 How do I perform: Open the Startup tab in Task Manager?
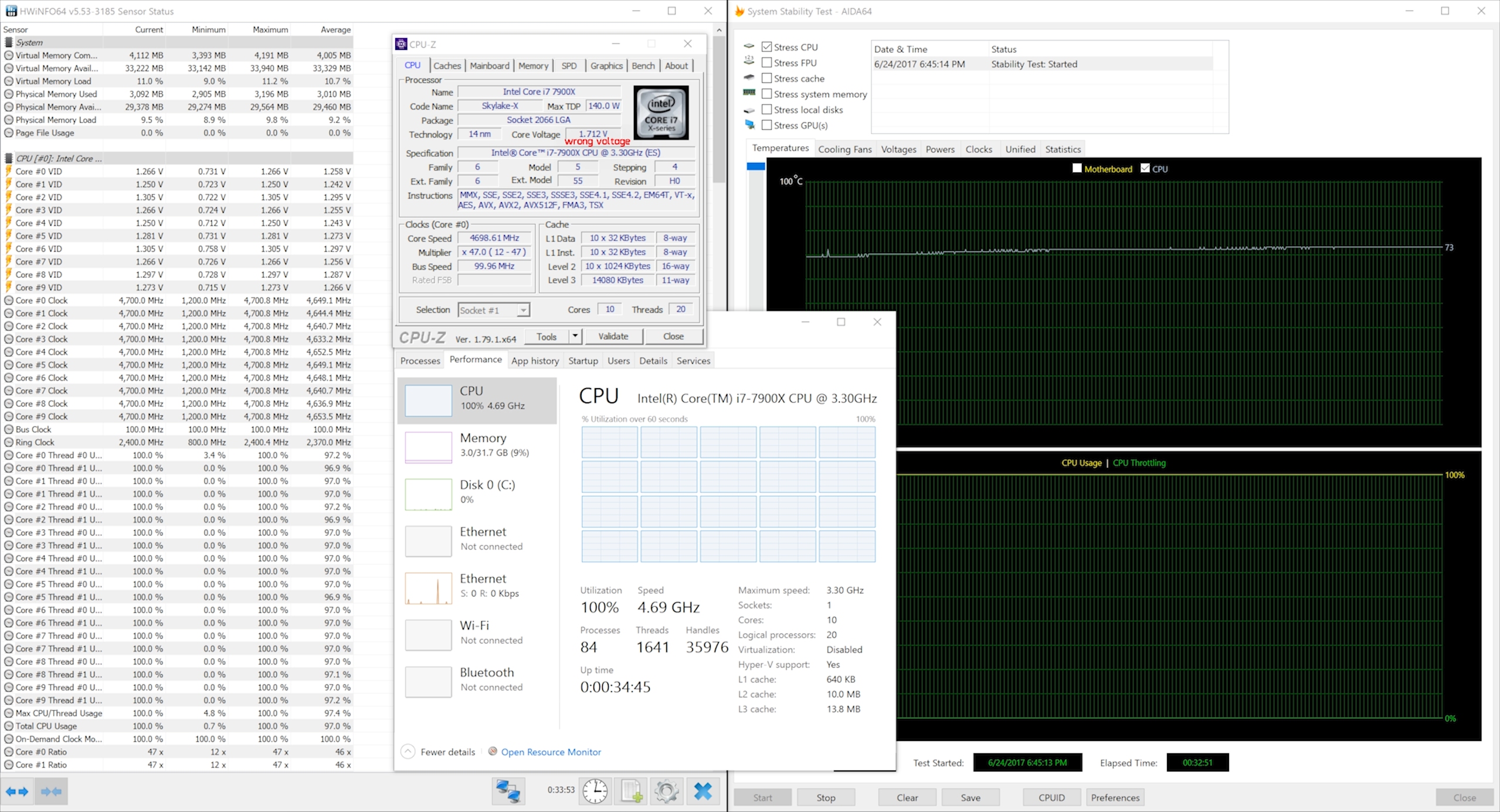[x=583, y=361]
